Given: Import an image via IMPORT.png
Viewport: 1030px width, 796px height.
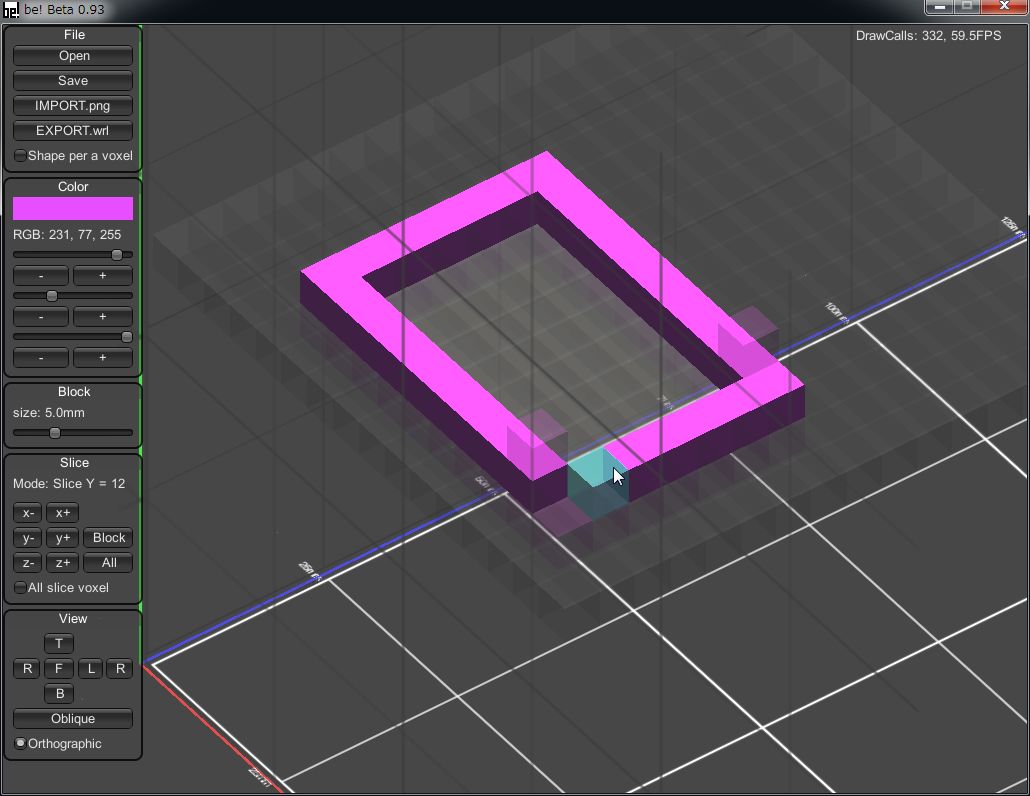Looking at the screenshot, I should (x=73, y=106).
